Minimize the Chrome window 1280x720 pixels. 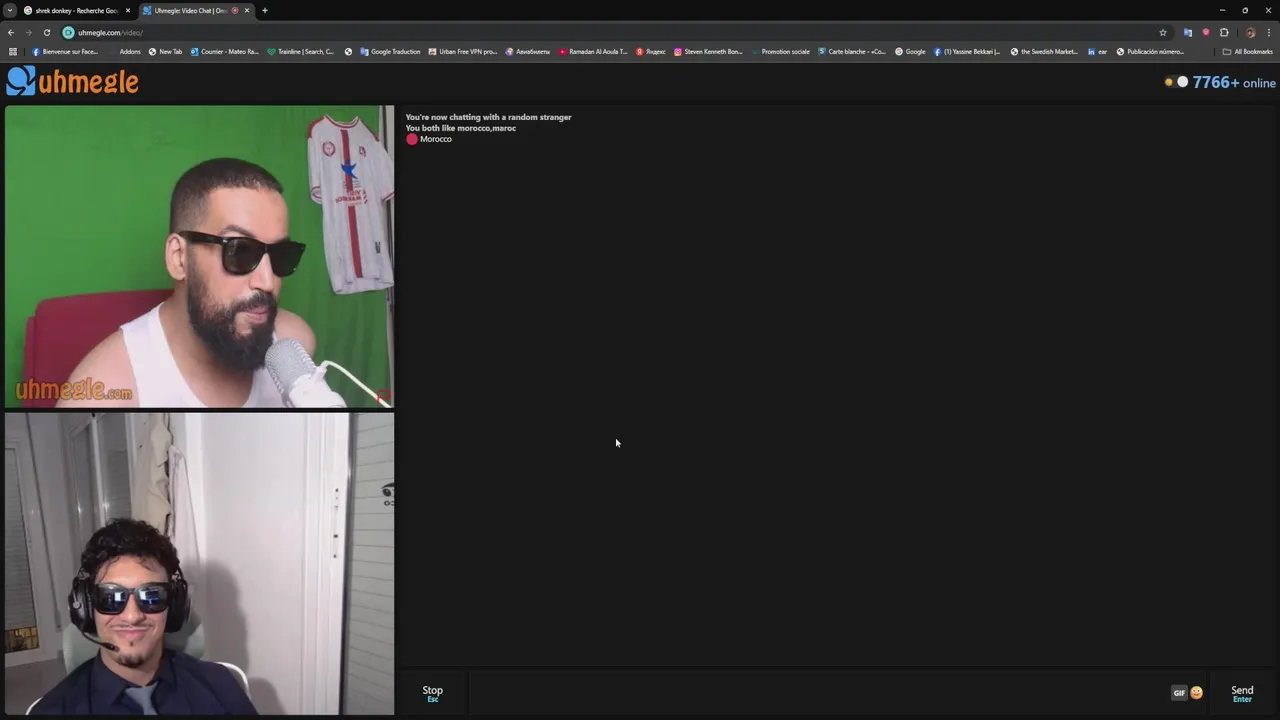1222,10
